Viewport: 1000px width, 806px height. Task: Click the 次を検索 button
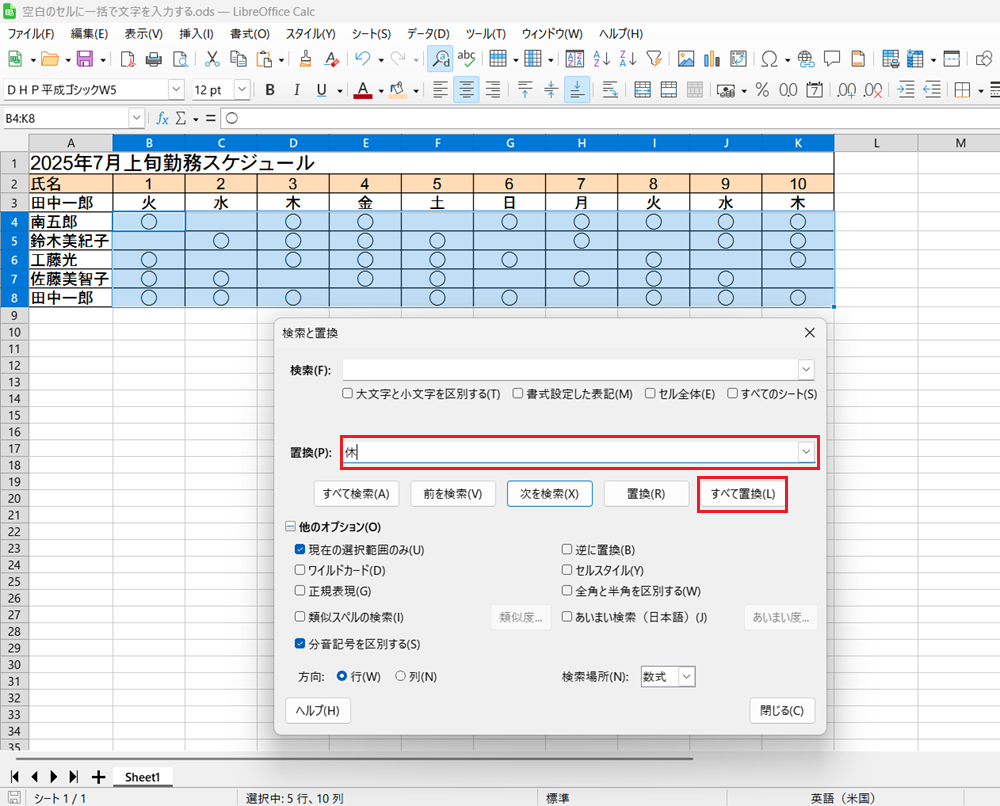[x=550, y=494]
